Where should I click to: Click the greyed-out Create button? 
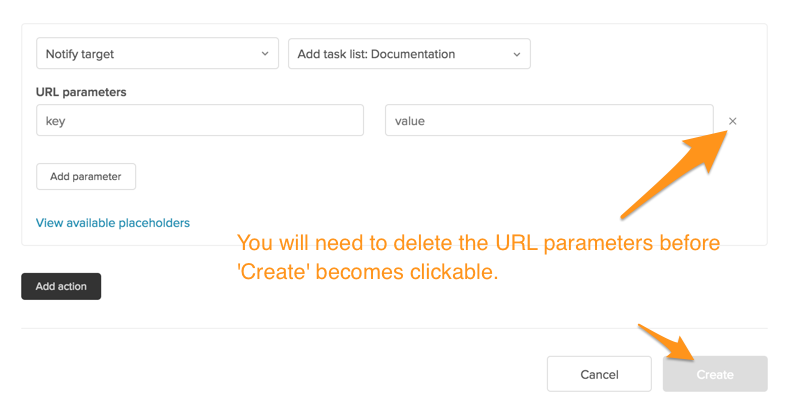[x=715, y=374]
